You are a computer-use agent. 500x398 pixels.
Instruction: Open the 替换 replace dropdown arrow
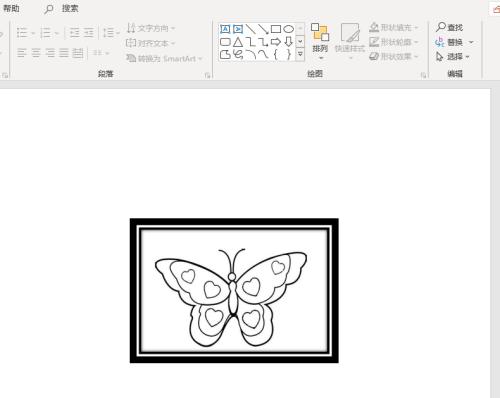471,42
